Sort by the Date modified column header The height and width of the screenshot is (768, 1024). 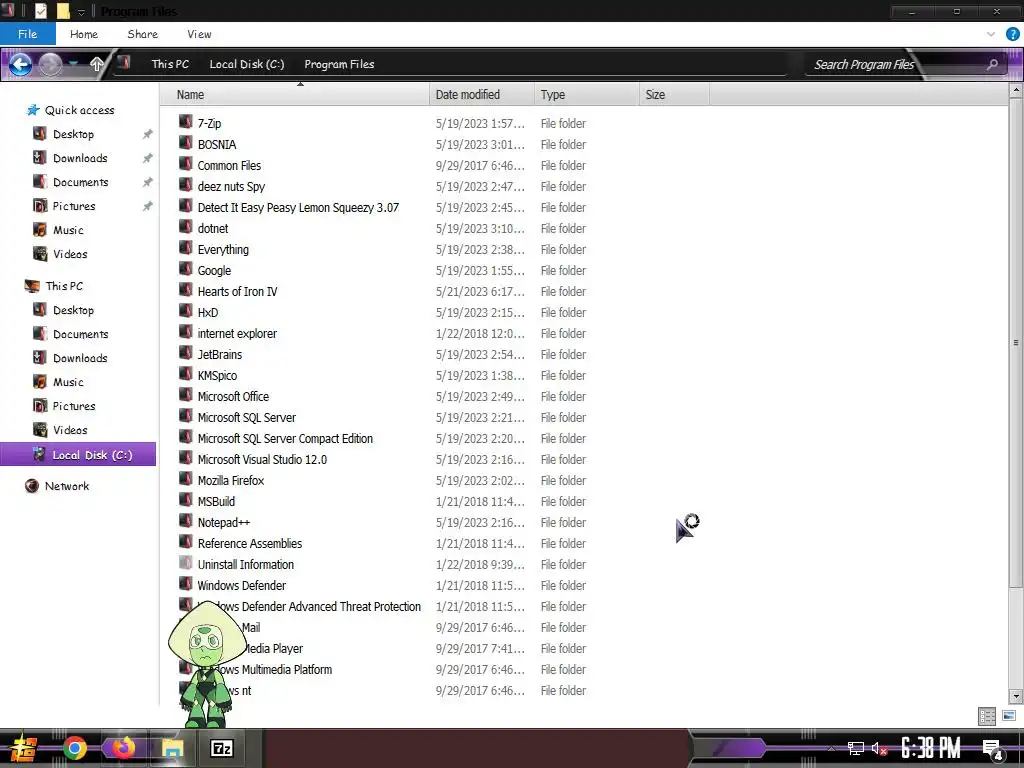482,95
